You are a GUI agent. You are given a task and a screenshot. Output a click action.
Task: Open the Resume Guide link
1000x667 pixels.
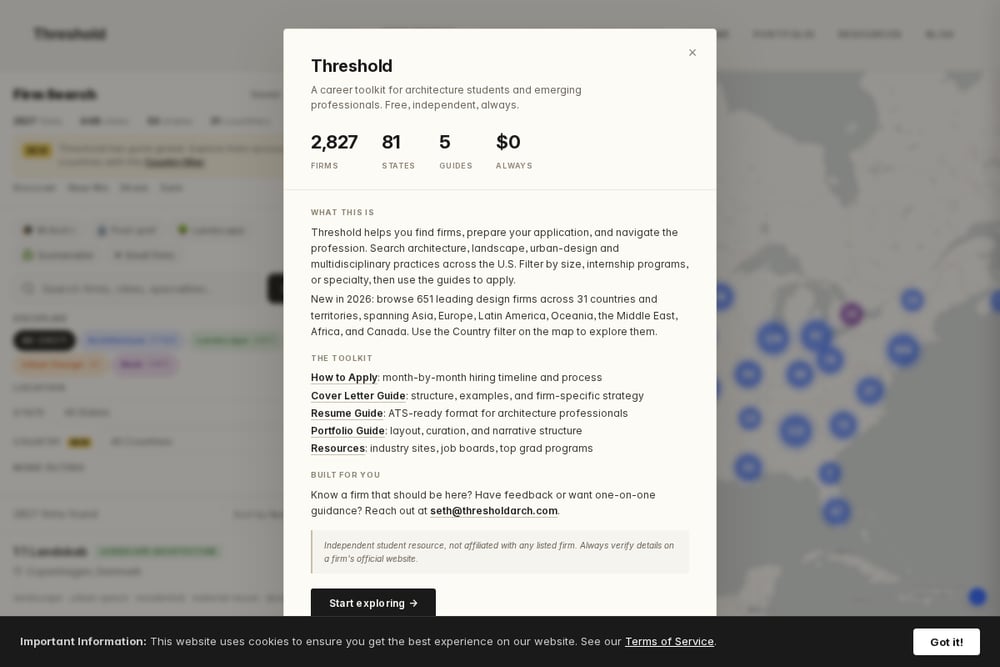coord(347,413)
